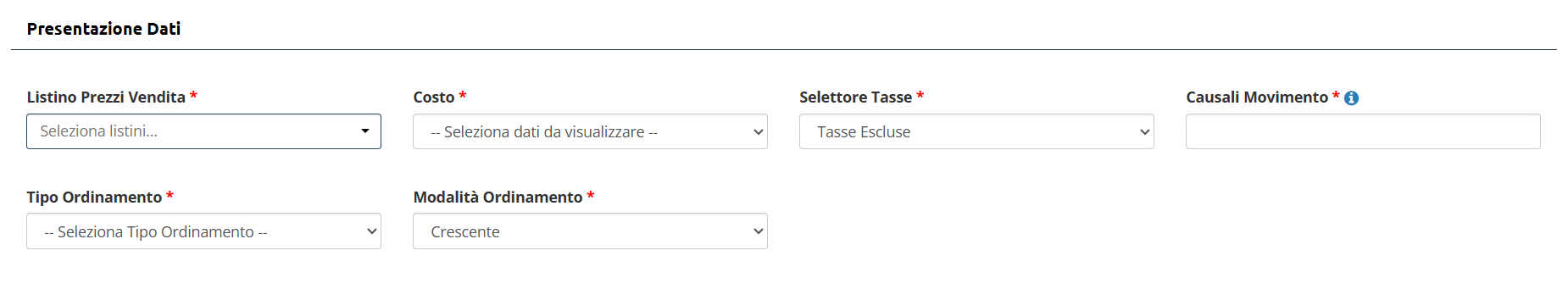Open the 'Seleziona listini...' multiselect
The image size is (1568, 306).
point(203,131)
